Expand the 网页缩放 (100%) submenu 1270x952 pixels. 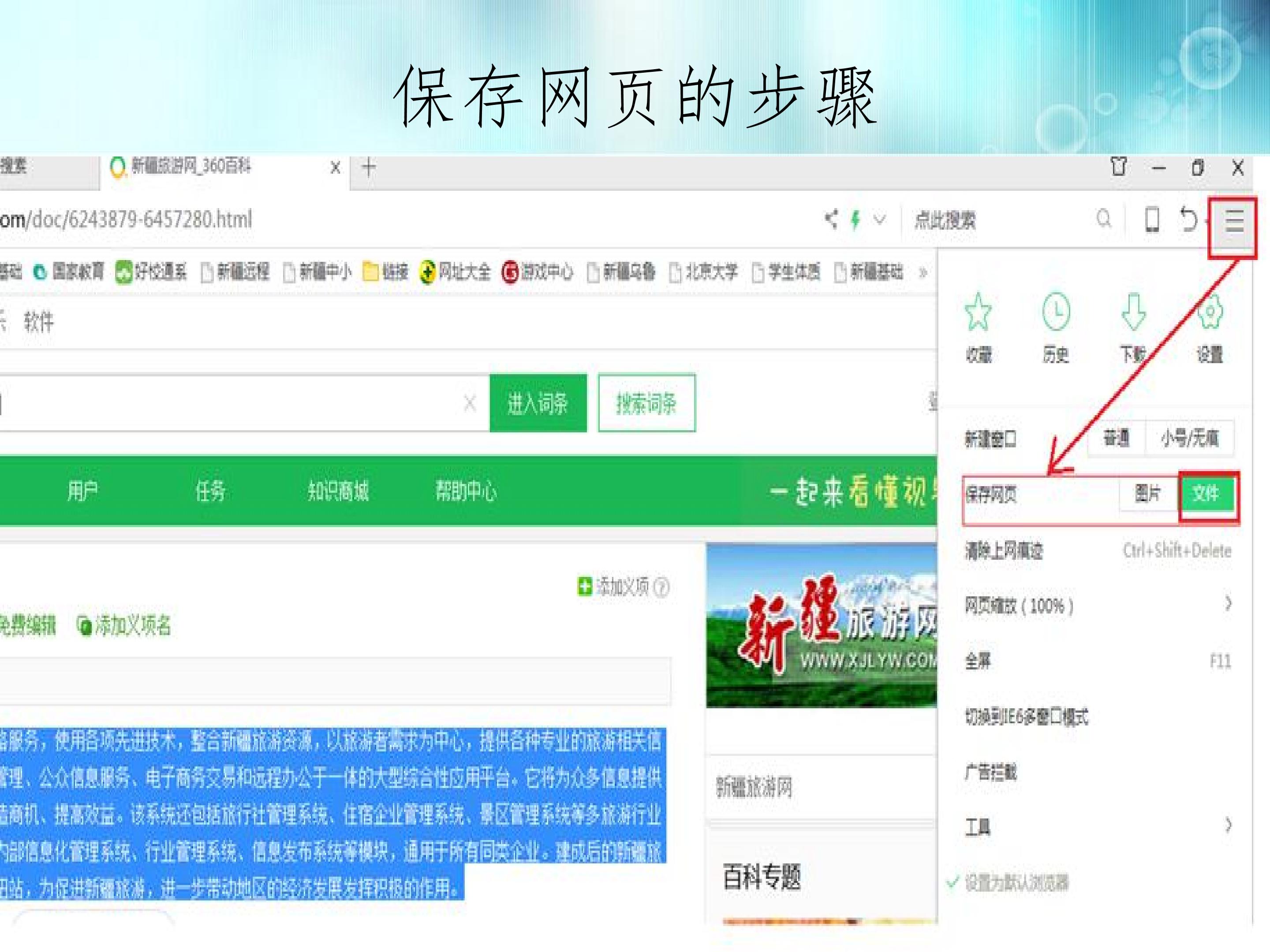[1097, 605]
